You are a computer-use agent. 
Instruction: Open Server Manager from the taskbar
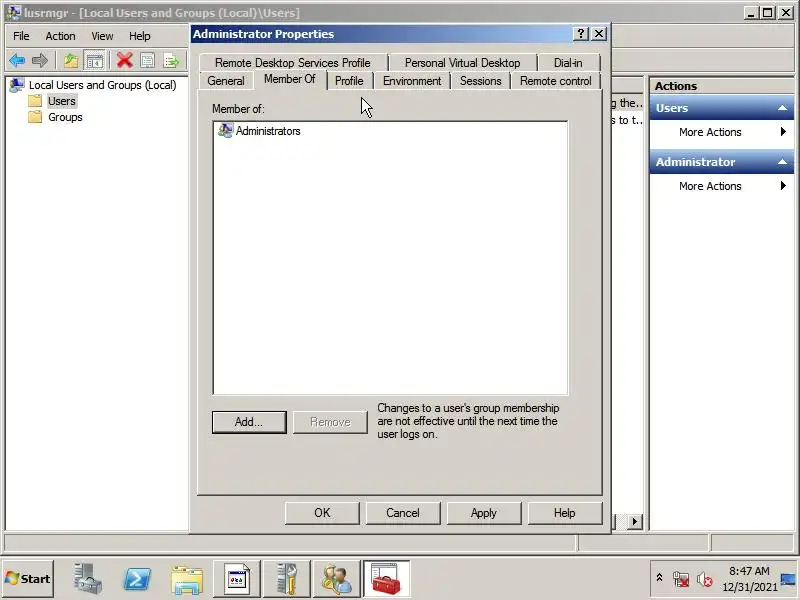[x=87, y=579]
